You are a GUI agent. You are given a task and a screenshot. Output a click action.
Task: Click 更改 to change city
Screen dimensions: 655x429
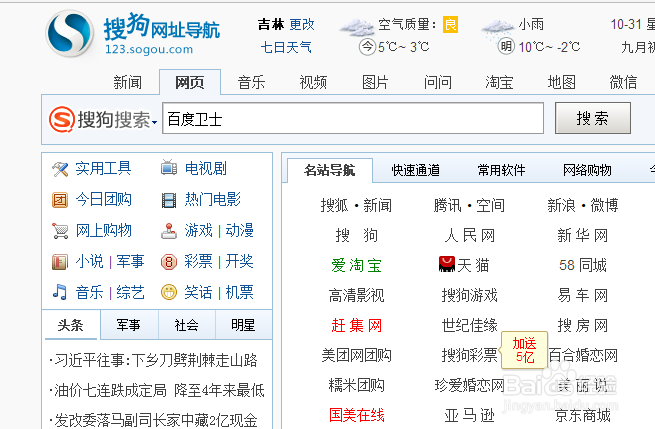[302, 24]
